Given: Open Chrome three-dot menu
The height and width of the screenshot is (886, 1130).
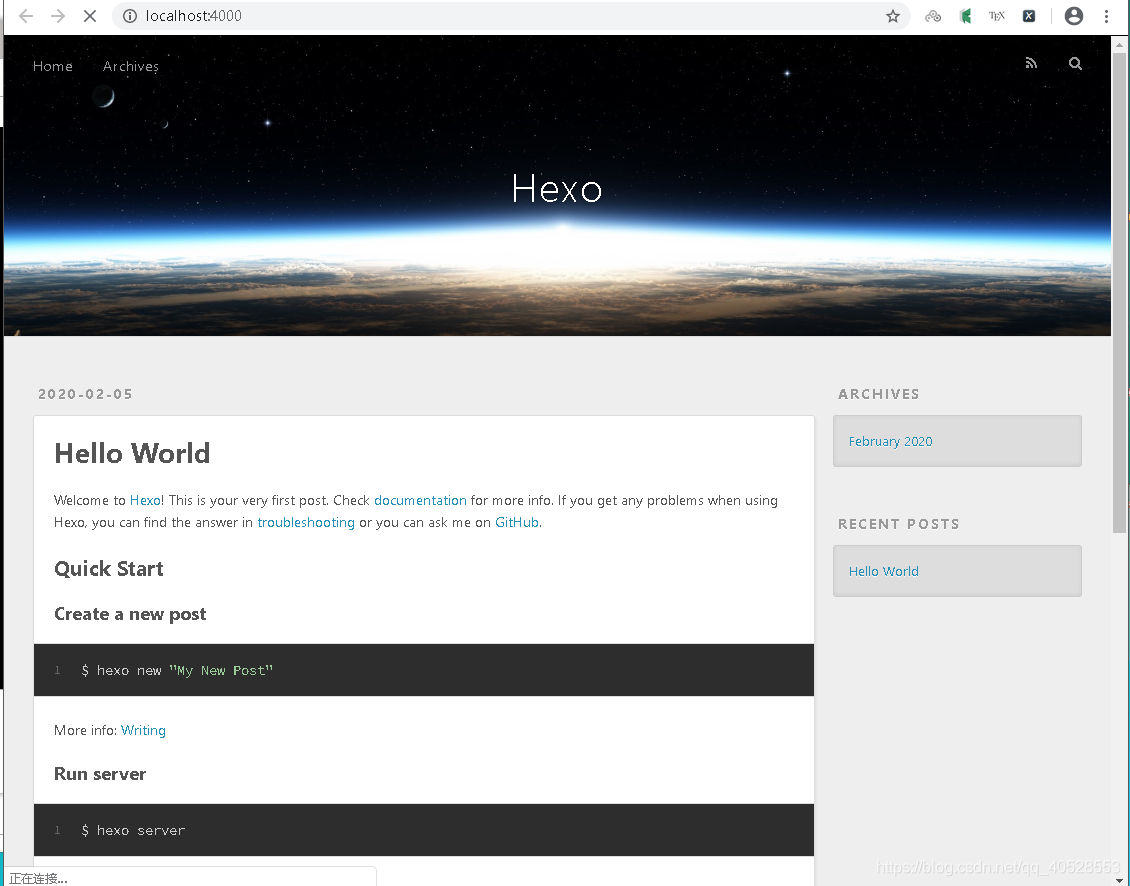Looking at the screenshot, I should [1106, 16].
